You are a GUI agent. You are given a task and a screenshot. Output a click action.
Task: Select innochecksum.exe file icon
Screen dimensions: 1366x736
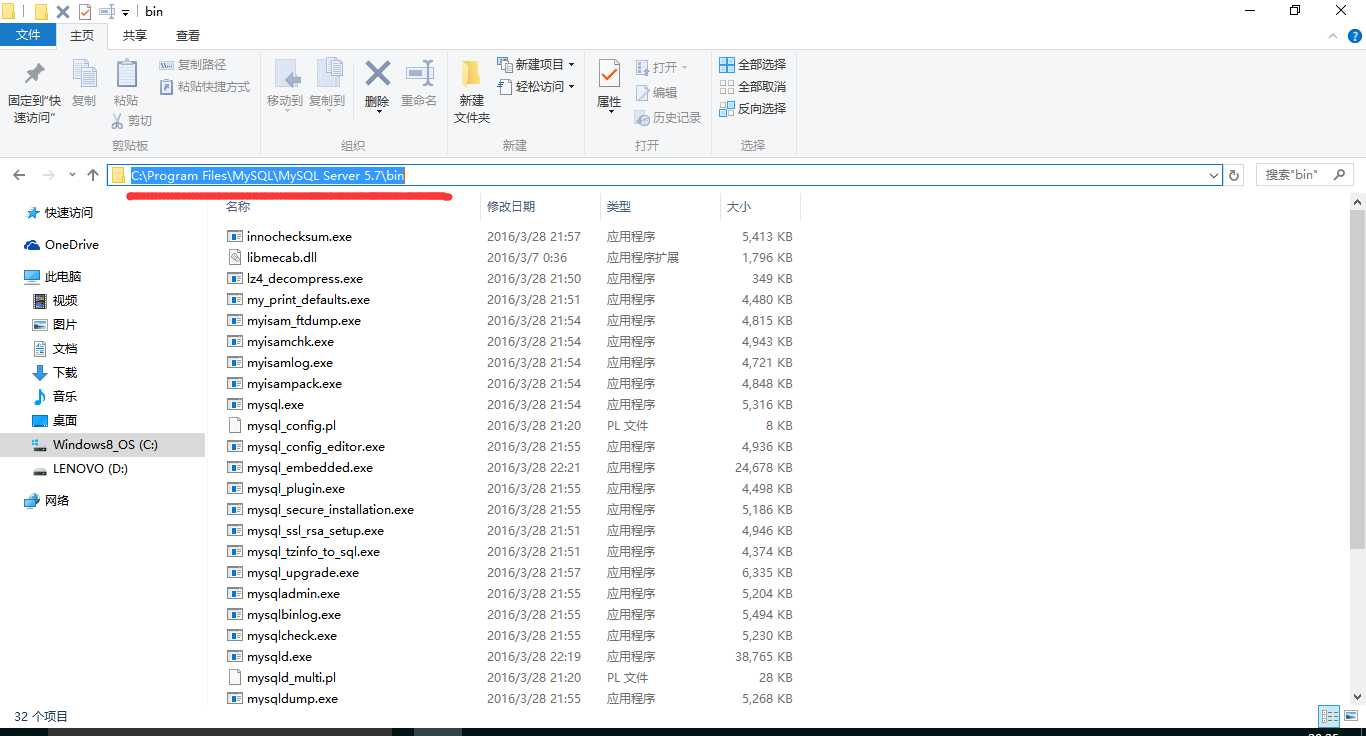[x=235, y=236]
